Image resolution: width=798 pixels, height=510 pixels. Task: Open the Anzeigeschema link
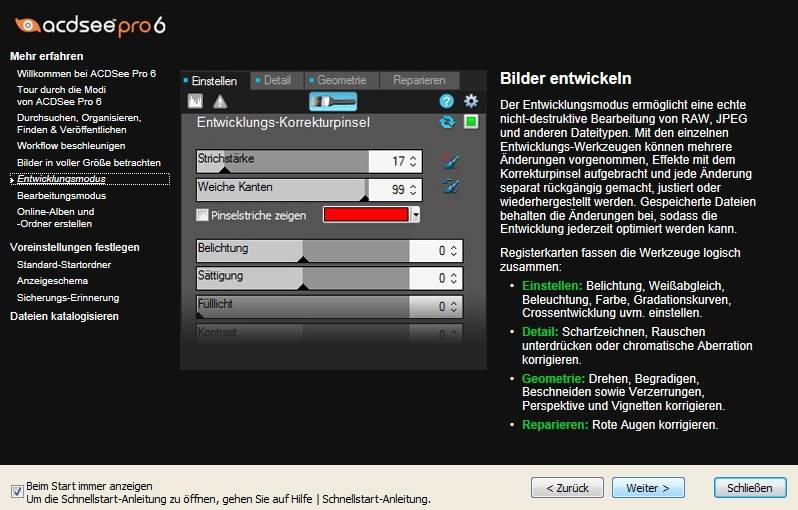(x=52, y=281)
